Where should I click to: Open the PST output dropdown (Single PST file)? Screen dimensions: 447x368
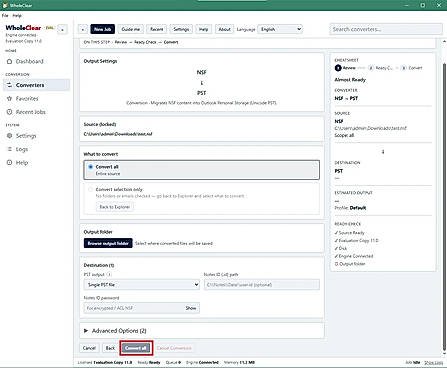click(x=142, y=285)
